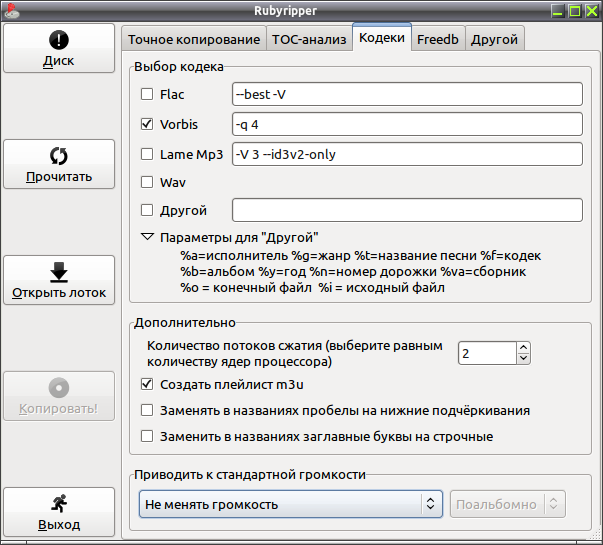This screenshot has width=603, height=545.
Task: Click the Открыть лоток eject arrow icon
Action: (x=59, y=272)
